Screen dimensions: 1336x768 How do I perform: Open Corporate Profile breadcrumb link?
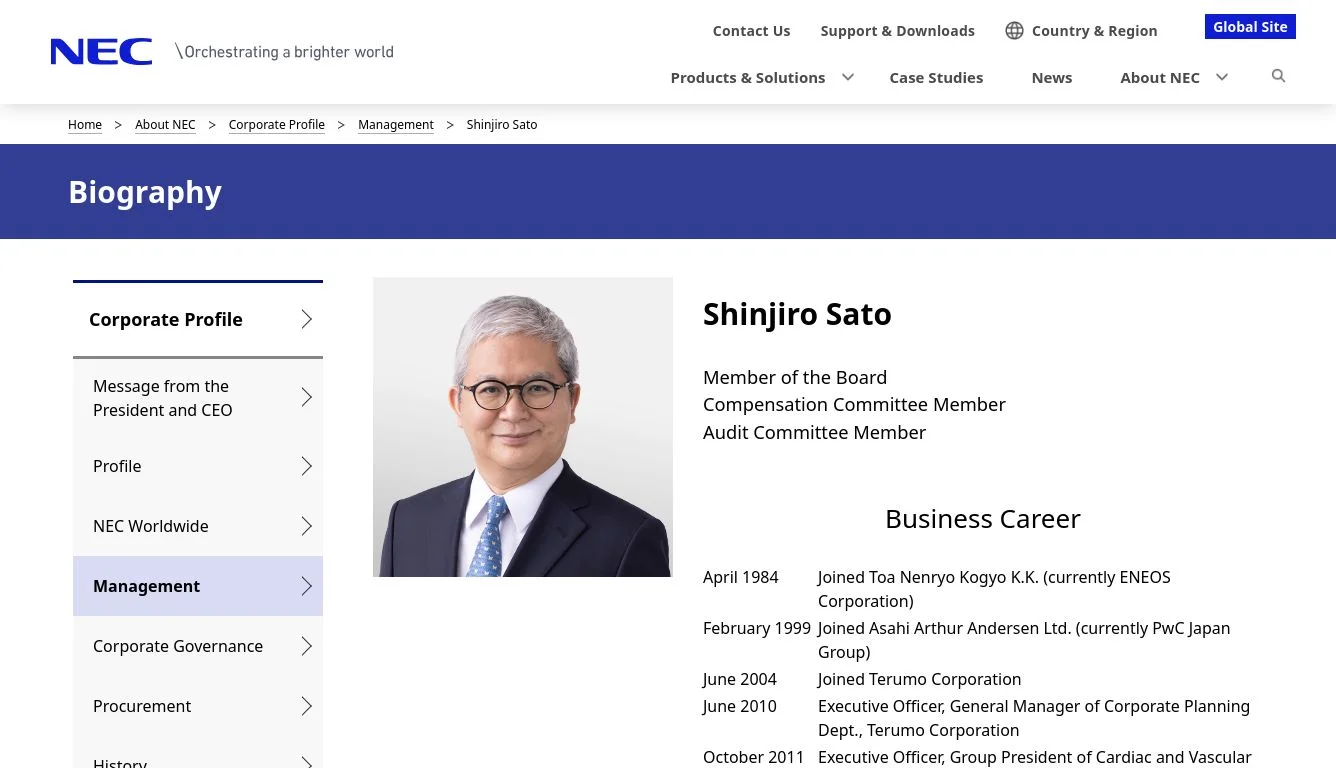coord(276,125)
